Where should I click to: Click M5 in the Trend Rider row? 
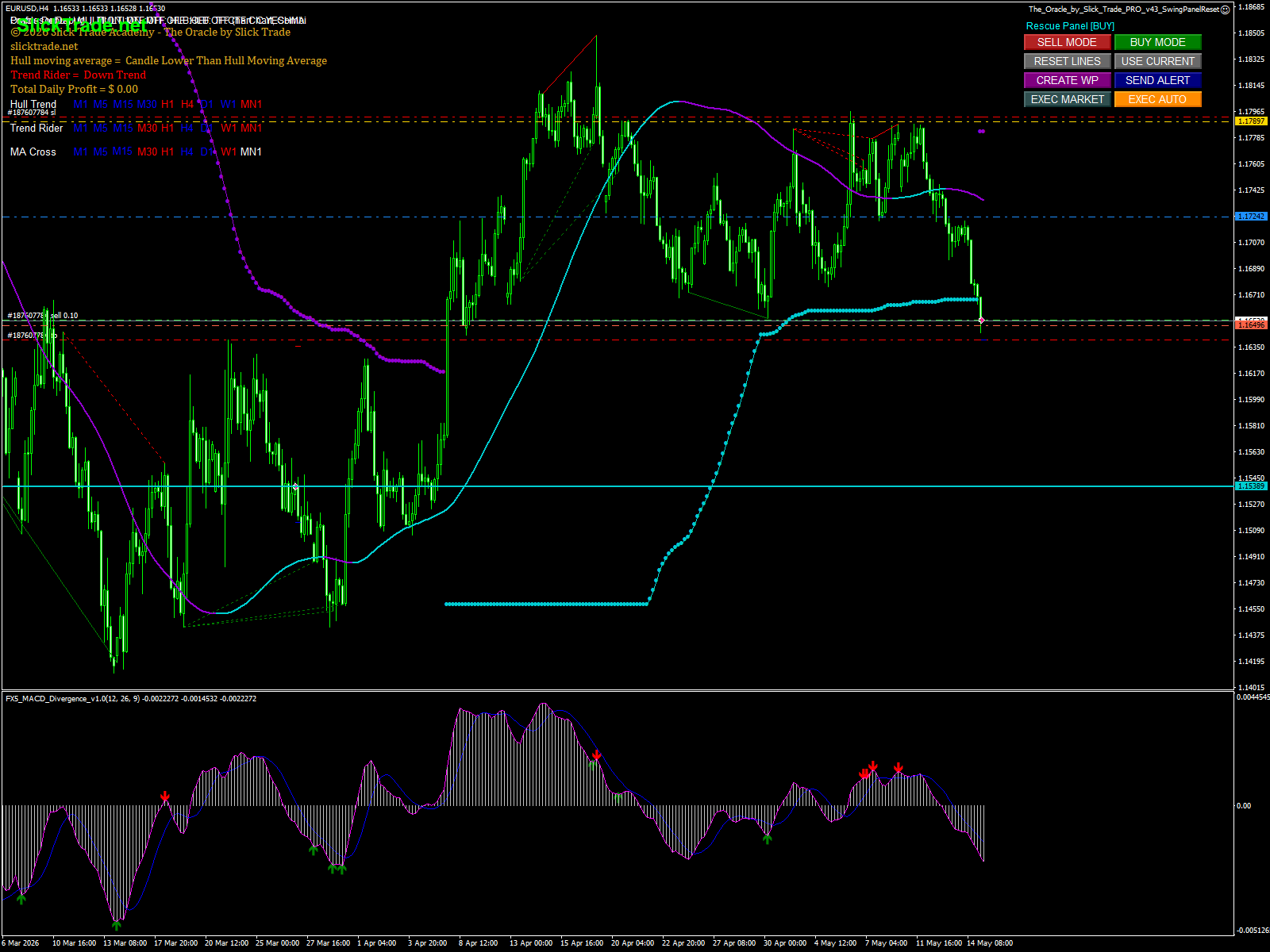(100, 128)
